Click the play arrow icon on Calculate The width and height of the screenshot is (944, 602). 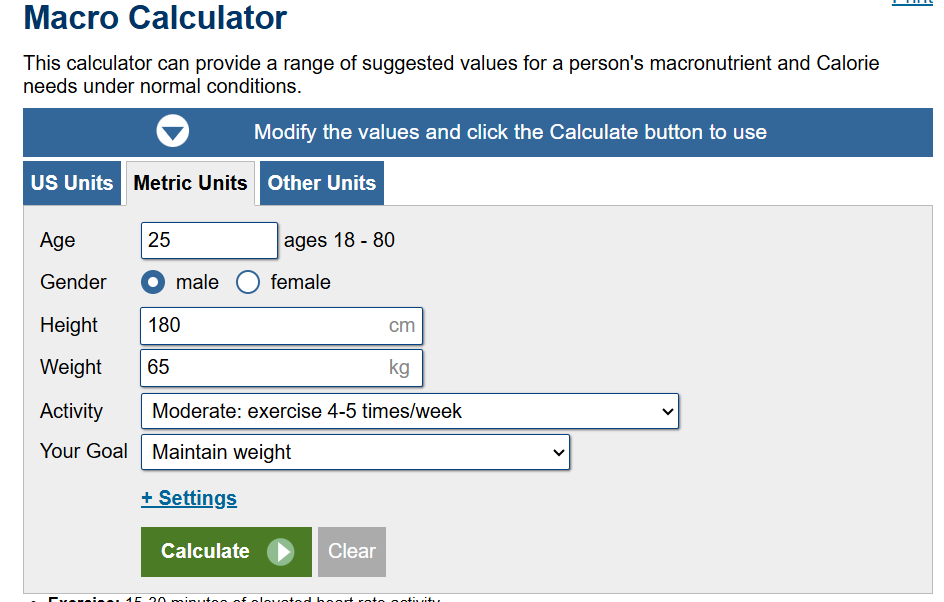click(x=281, y=551)
